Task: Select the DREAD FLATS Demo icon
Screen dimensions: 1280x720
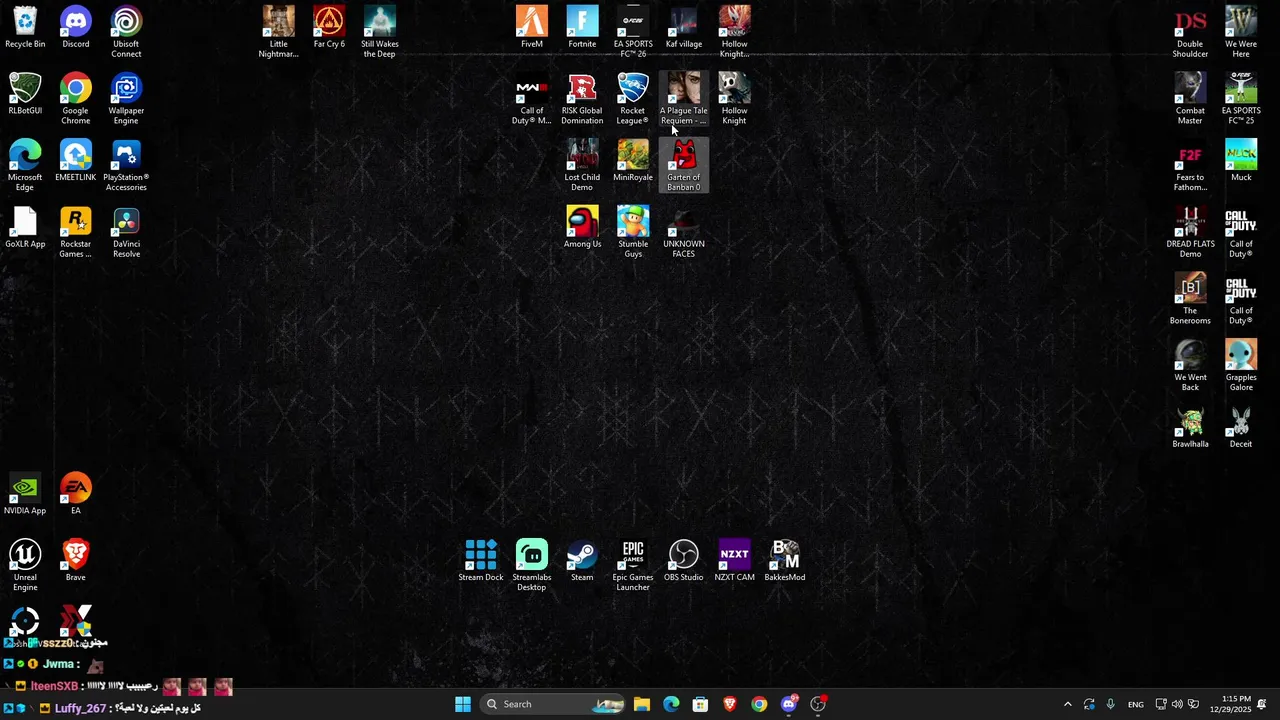Action: tap(1190, 233)
